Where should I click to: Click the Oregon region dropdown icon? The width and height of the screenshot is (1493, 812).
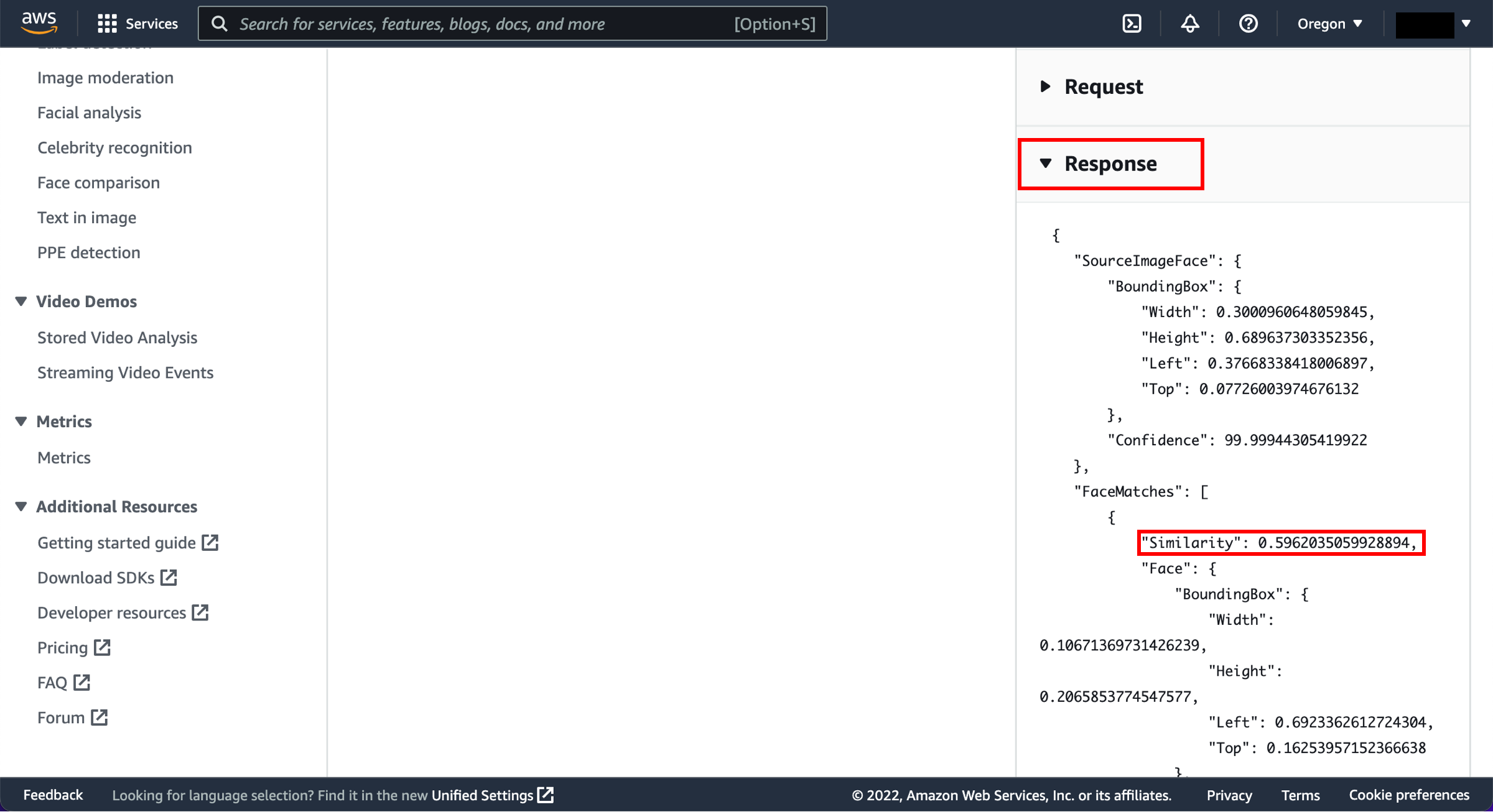[1363, 23]
